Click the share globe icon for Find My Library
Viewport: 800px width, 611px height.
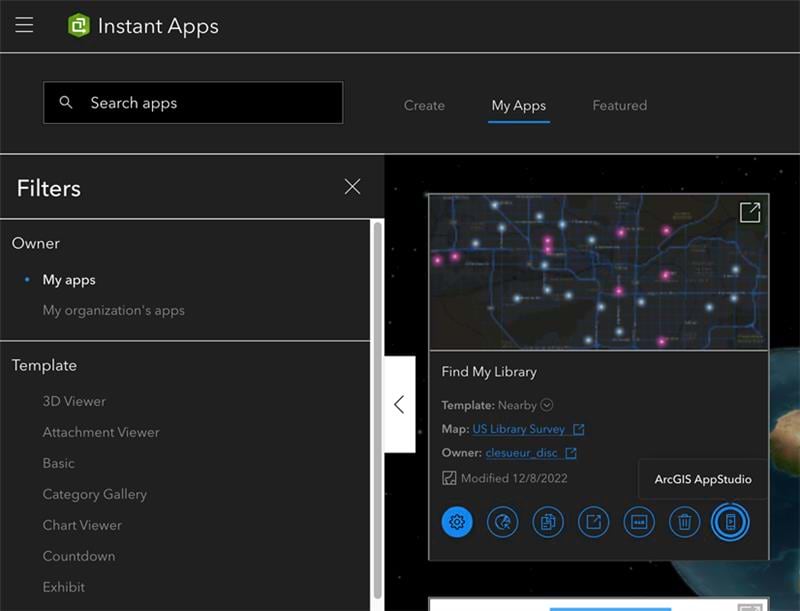coord(503,522)
